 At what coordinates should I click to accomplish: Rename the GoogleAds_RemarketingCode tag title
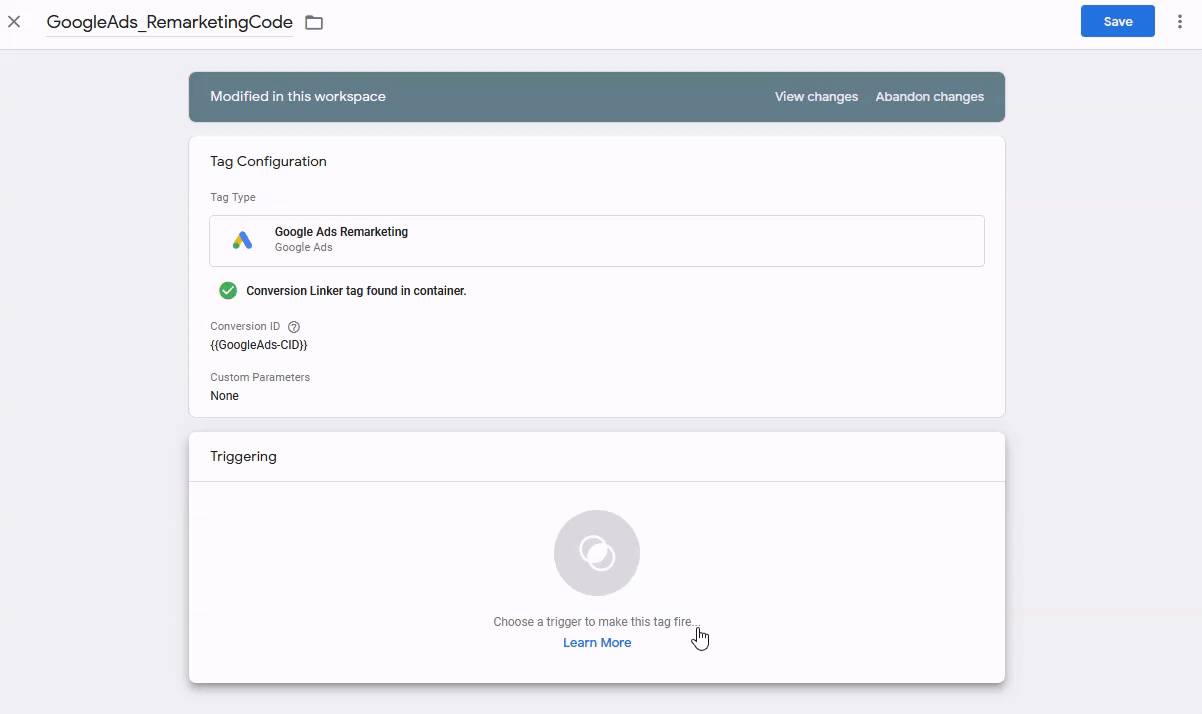pos(170,22)
